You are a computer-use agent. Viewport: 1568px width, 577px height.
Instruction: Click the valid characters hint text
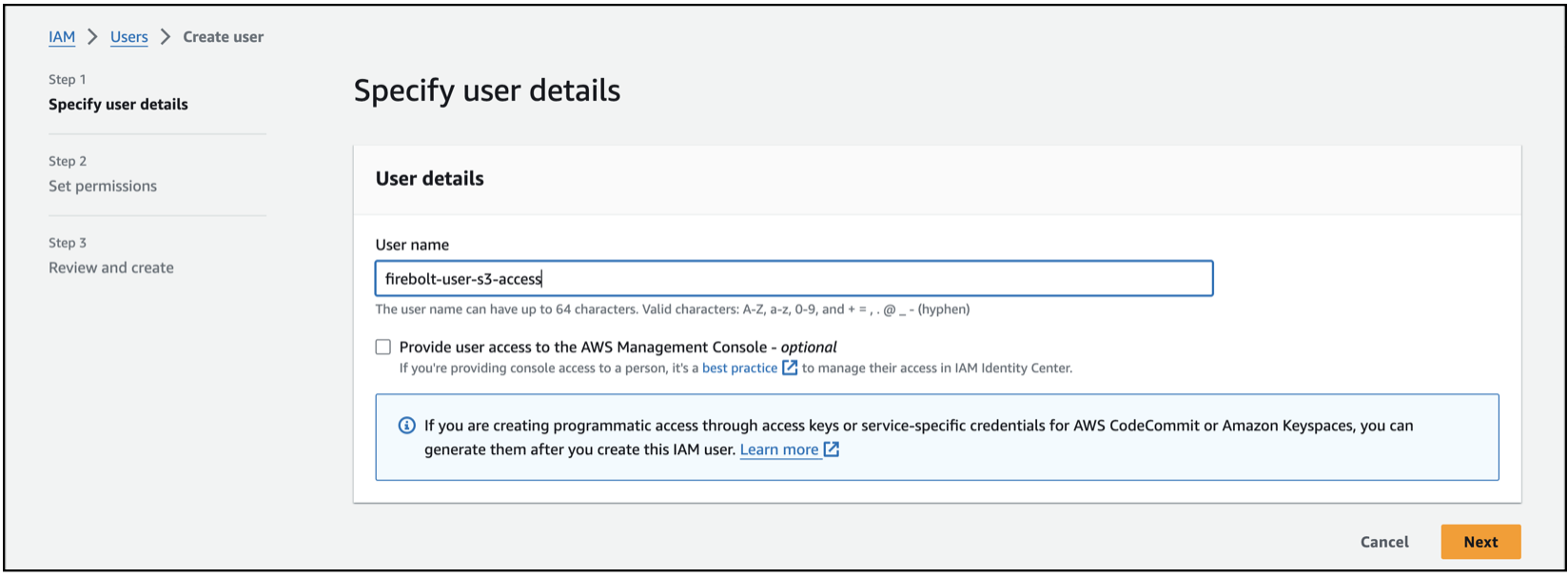point(673,309)
